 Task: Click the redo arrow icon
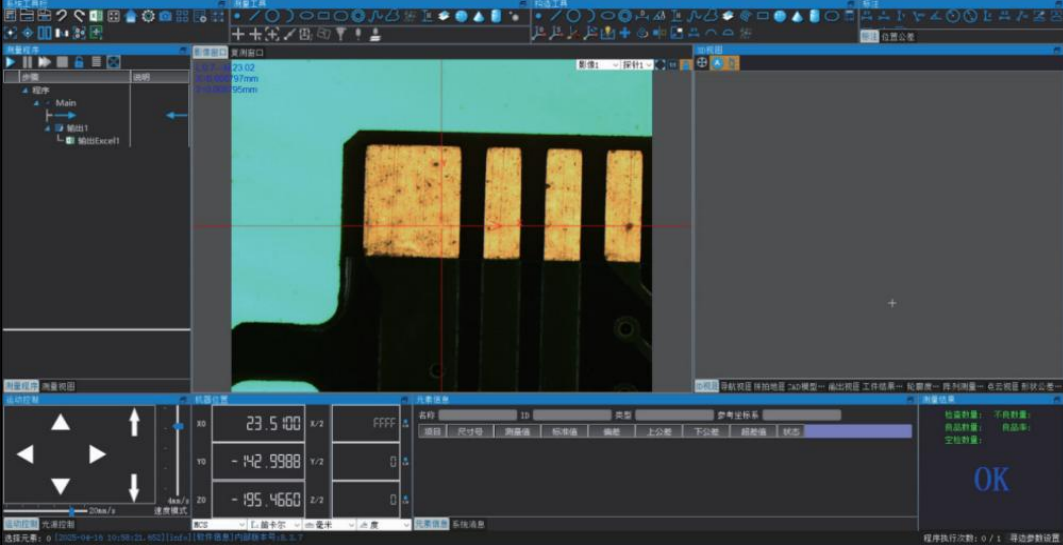79,16
